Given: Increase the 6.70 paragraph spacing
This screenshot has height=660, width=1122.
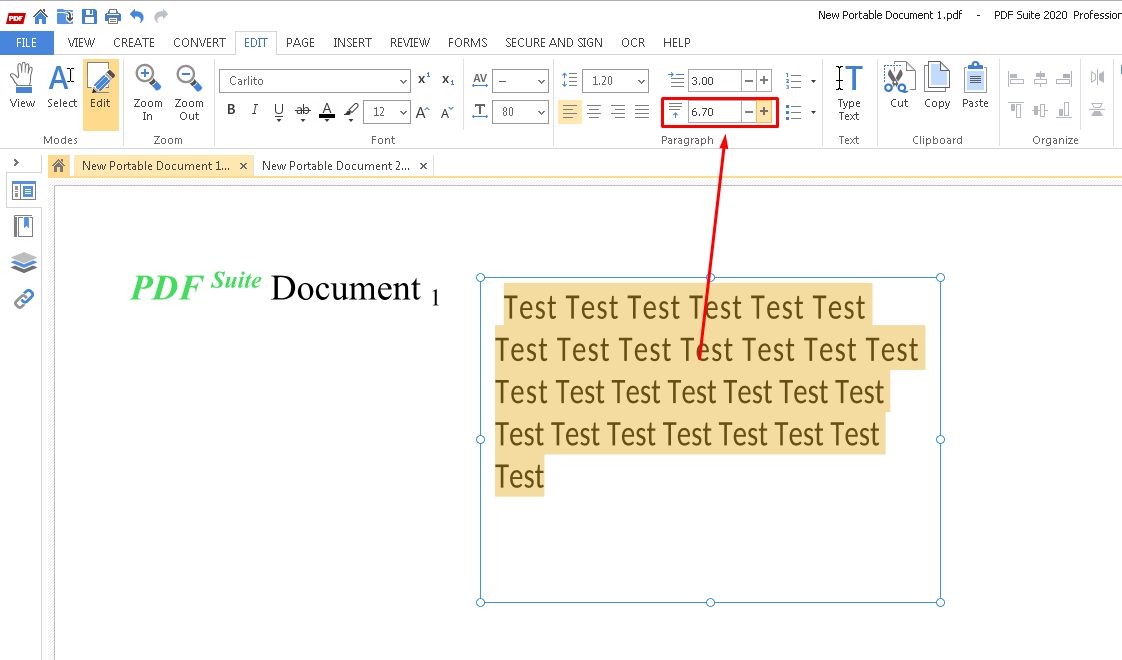Looking at the screenshot, I should tap(764, 112).
